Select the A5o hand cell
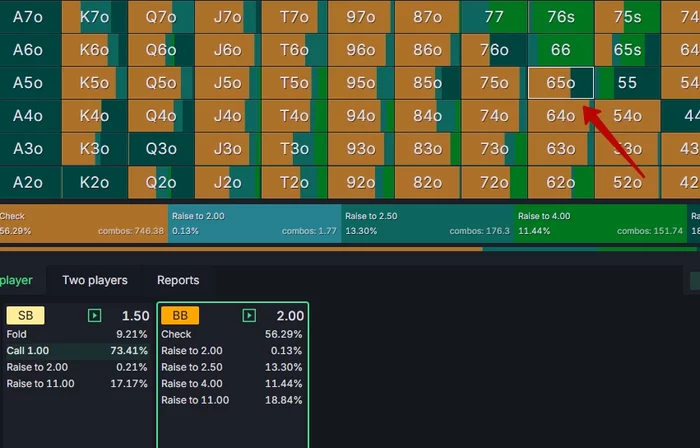The image size is (700, 448). pyautogui.click(x=29, y=83)
